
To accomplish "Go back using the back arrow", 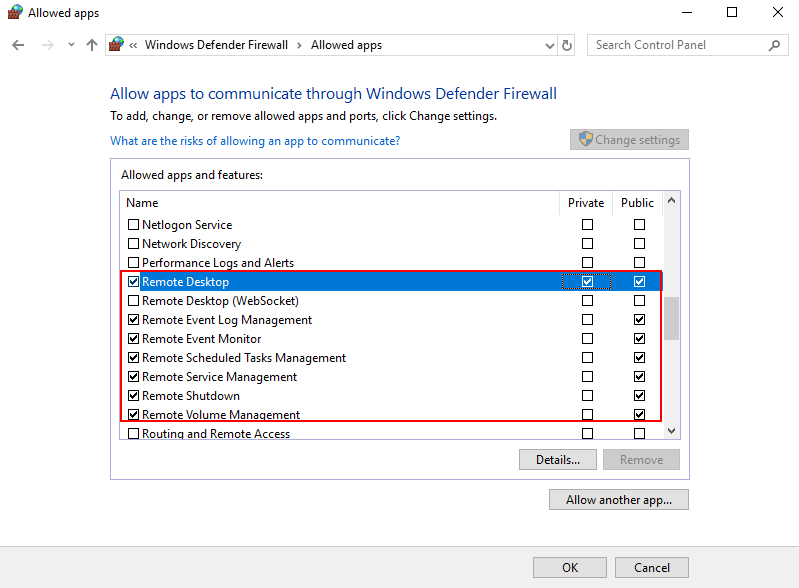I will click(x=18, y=45).
